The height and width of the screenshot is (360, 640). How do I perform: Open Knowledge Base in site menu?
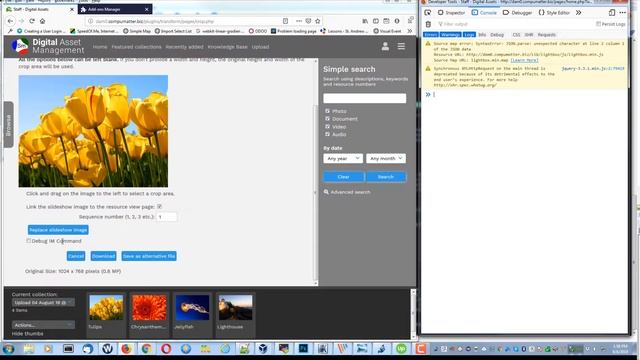[227, 47]
